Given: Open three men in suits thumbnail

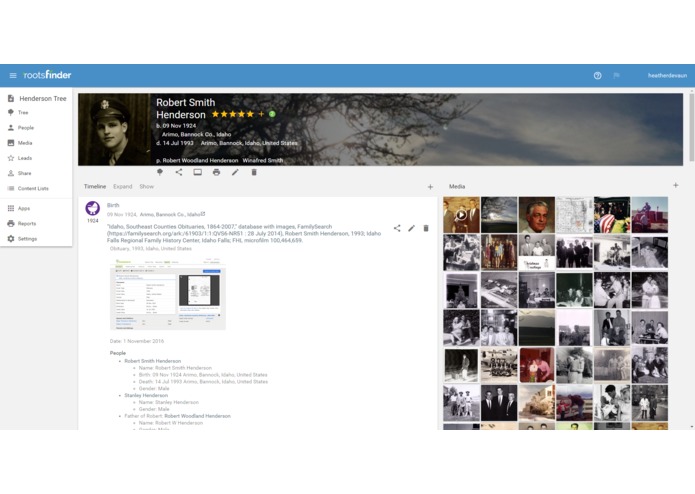Looking at the screenshot, I should (499, 403).
